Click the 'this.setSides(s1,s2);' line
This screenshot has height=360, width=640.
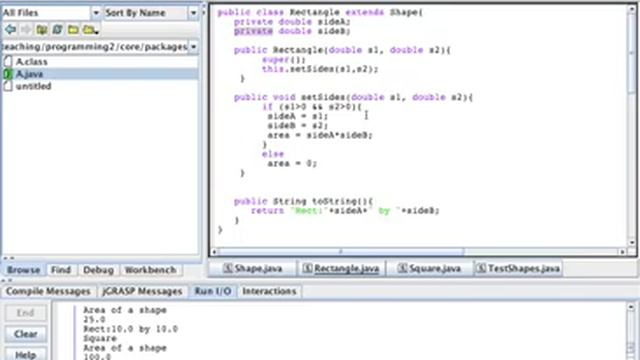tap(320, 69)
